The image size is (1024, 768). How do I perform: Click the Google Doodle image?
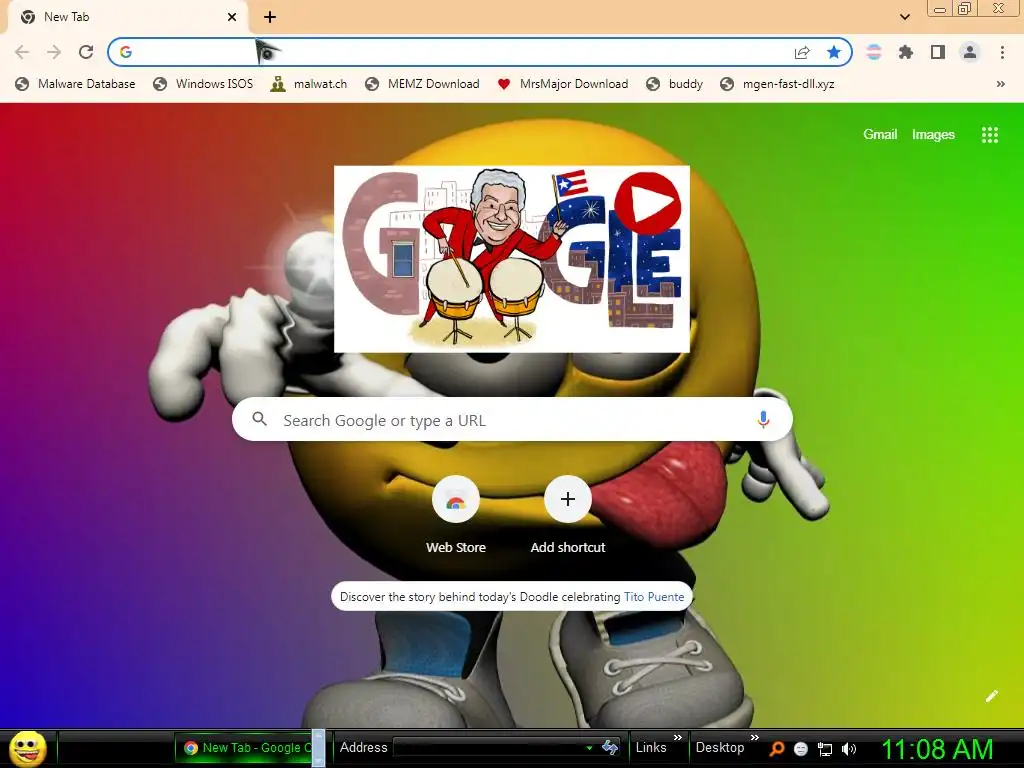pyautogui.click(x=511, y=259)
